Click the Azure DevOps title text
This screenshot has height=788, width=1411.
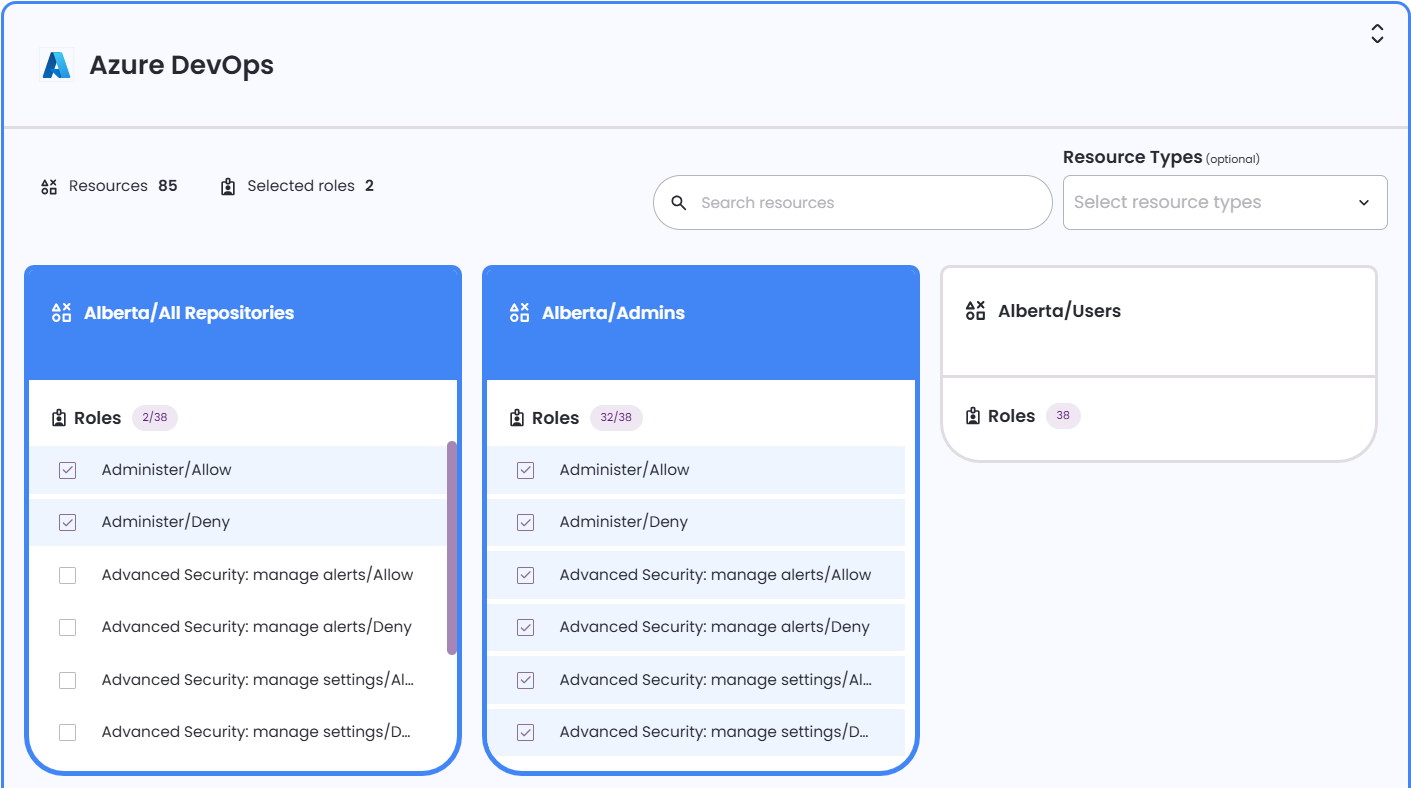(x=182, y=65)
